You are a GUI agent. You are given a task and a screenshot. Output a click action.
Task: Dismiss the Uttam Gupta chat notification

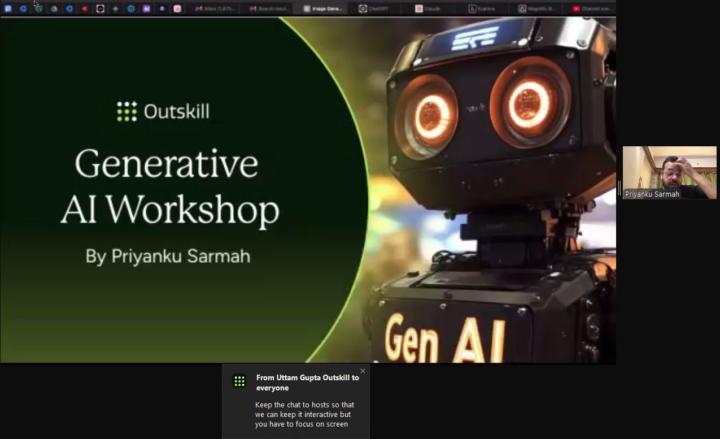(363, 371)
